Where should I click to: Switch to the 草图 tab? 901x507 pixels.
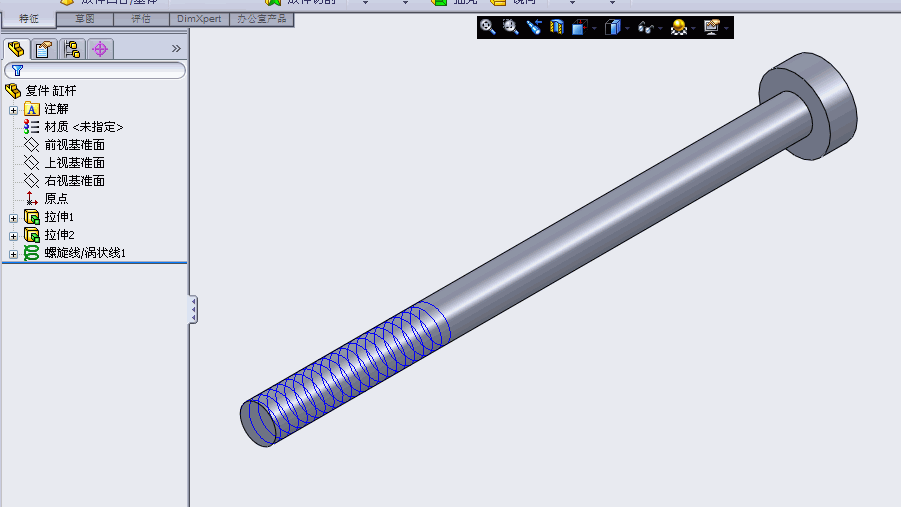[85, 19]
